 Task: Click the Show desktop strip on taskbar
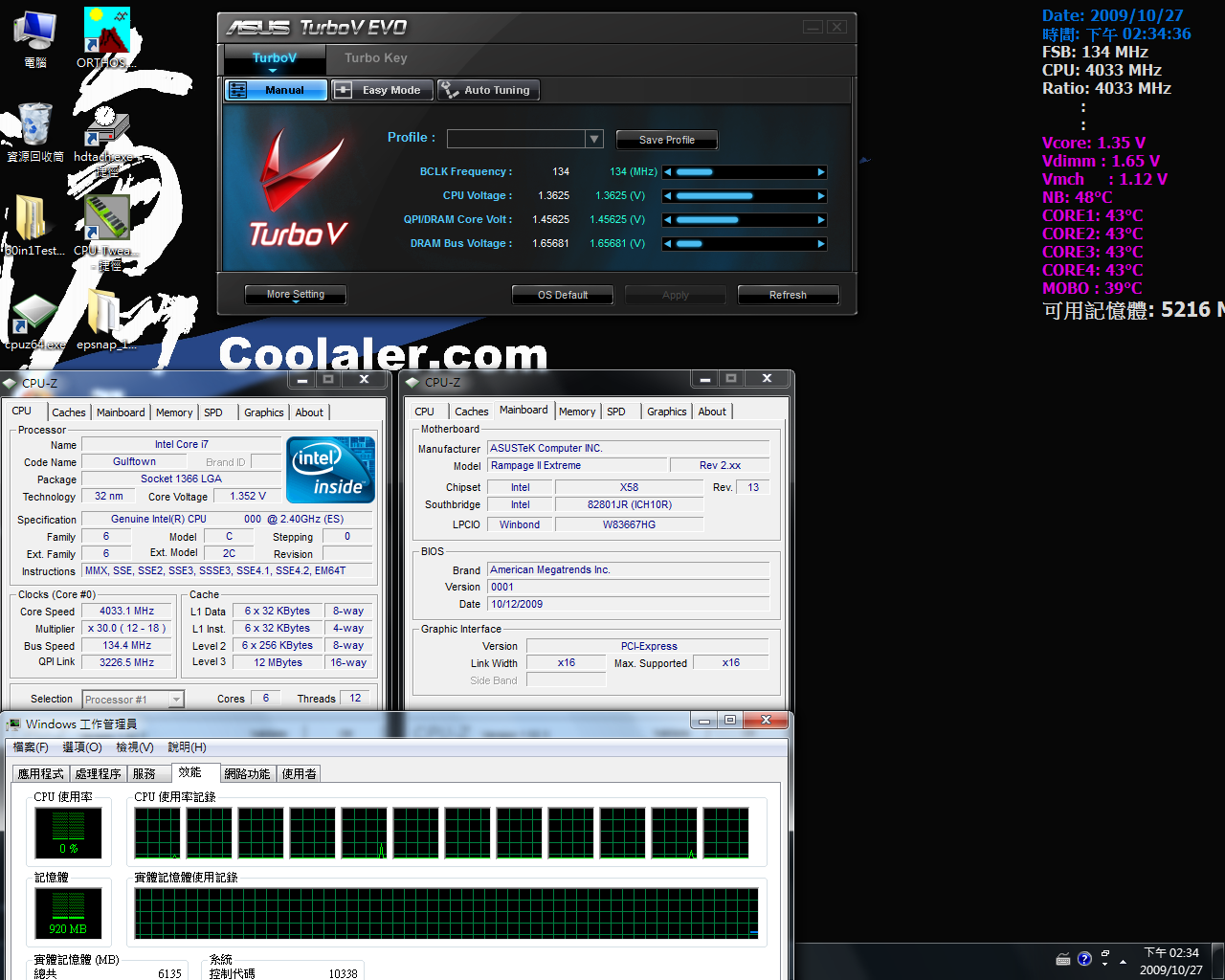[1217, 961]
